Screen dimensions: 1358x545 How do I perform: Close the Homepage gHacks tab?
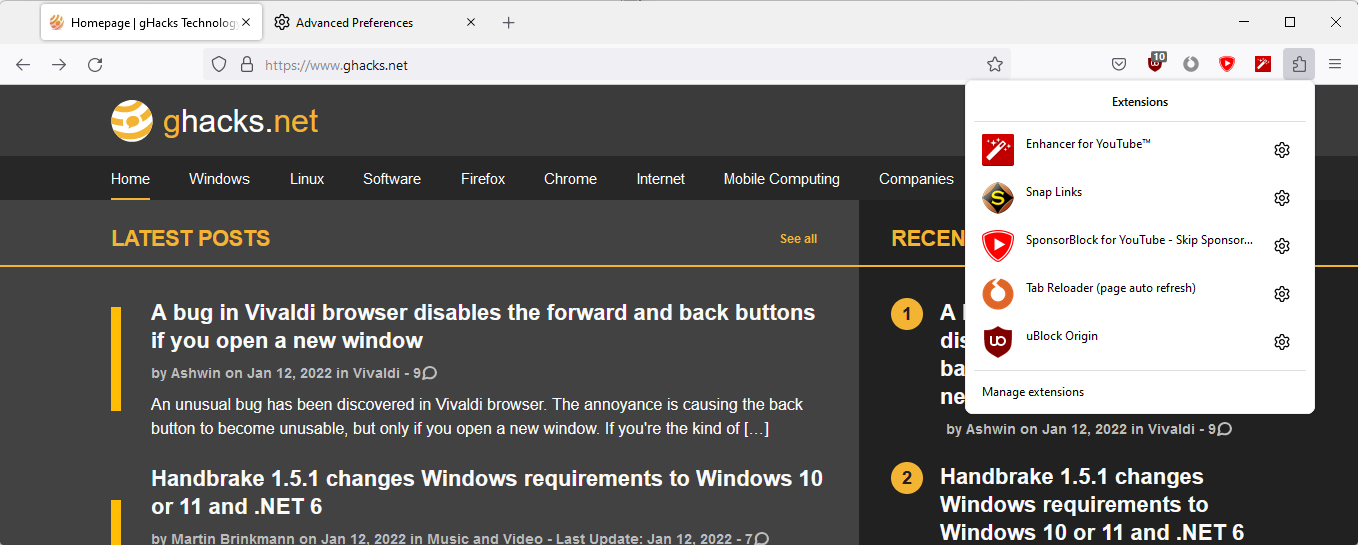pos(247,22)
